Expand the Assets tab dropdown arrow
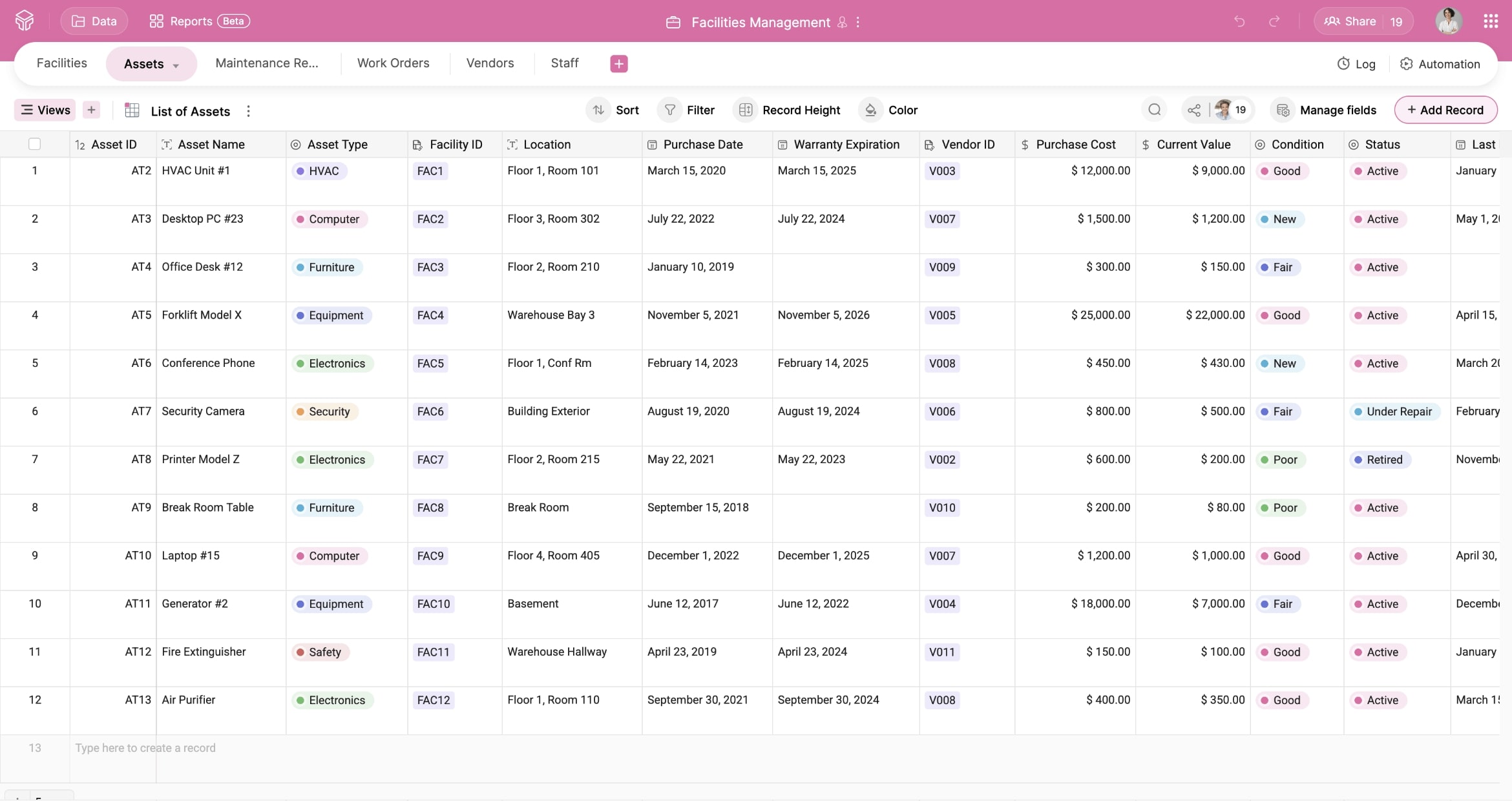The height and width of the screenshot is (801, 1512). 176,65
